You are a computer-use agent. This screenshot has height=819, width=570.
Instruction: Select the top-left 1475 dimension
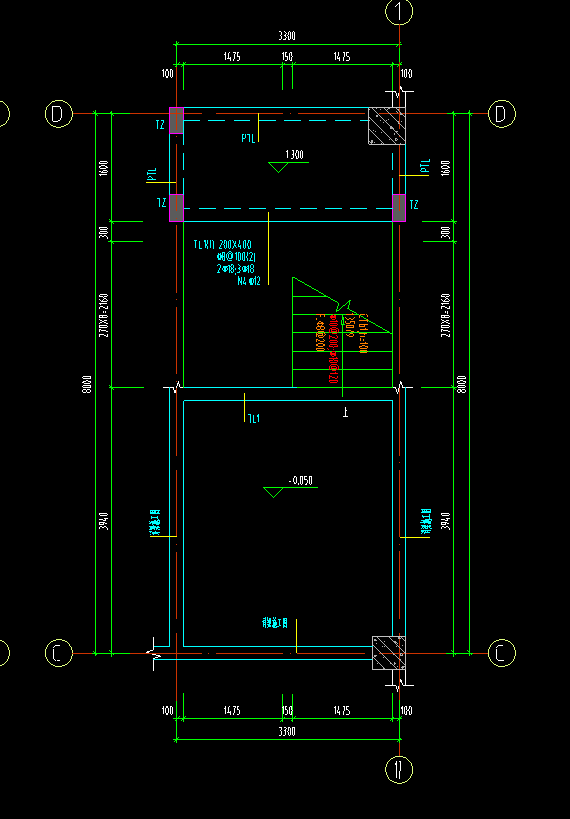[232, 57]
